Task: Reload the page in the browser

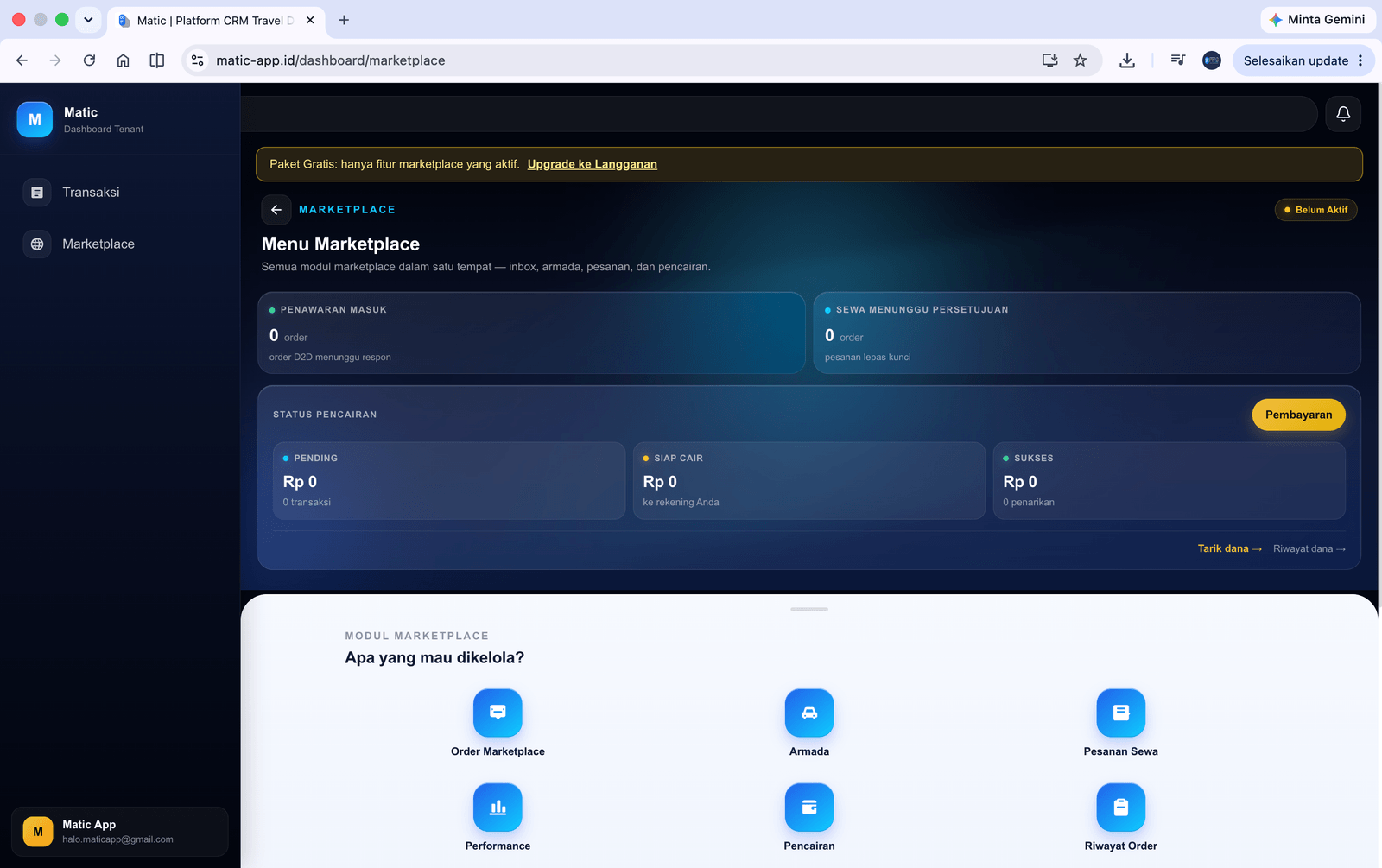Action: (89, 60)
